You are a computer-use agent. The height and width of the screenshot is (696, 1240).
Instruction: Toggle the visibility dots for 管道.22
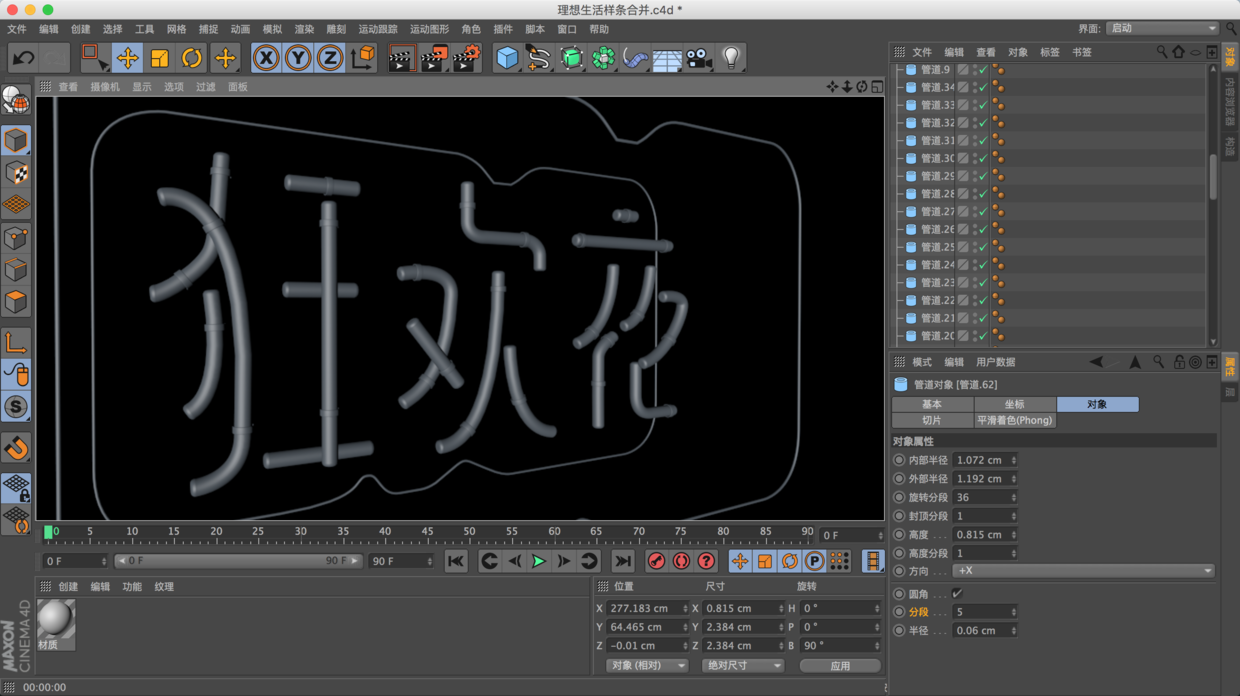click(x=975, y=300)
